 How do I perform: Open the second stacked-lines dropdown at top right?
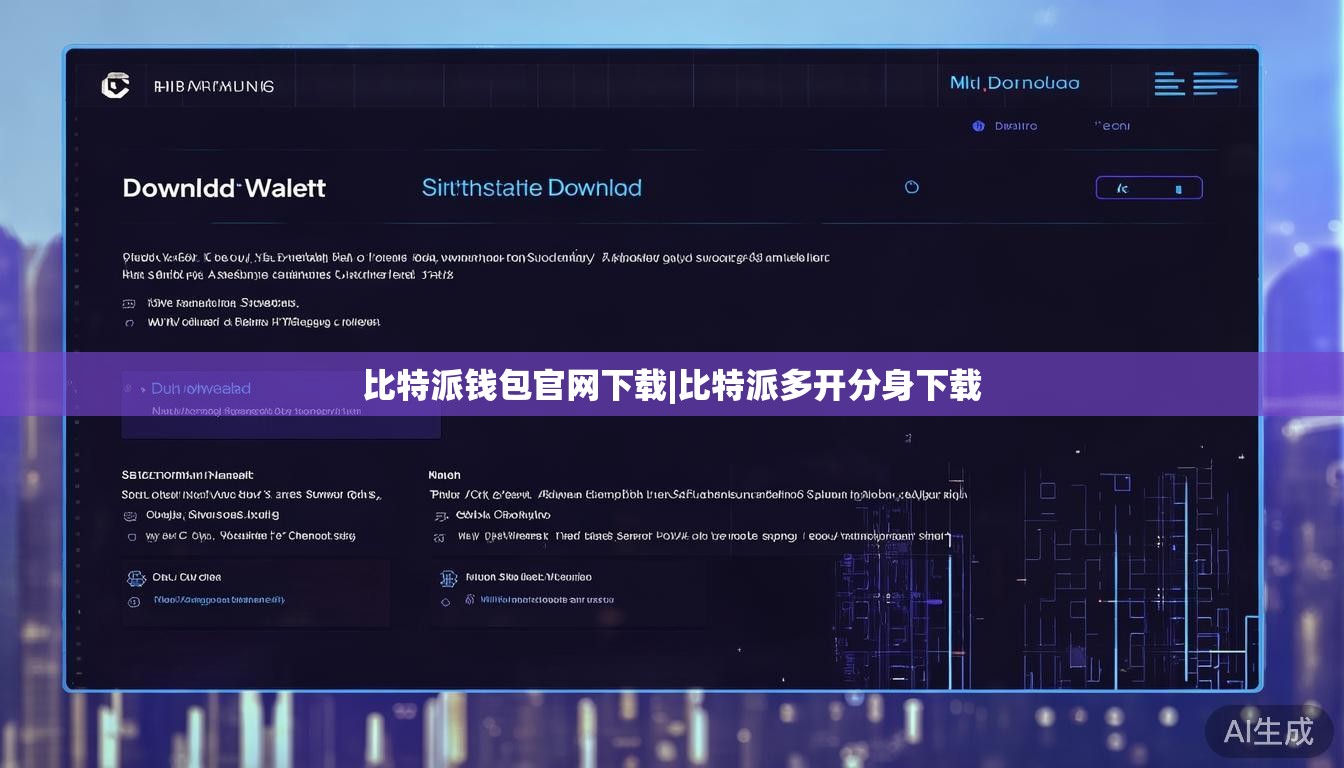[1215, 84]
